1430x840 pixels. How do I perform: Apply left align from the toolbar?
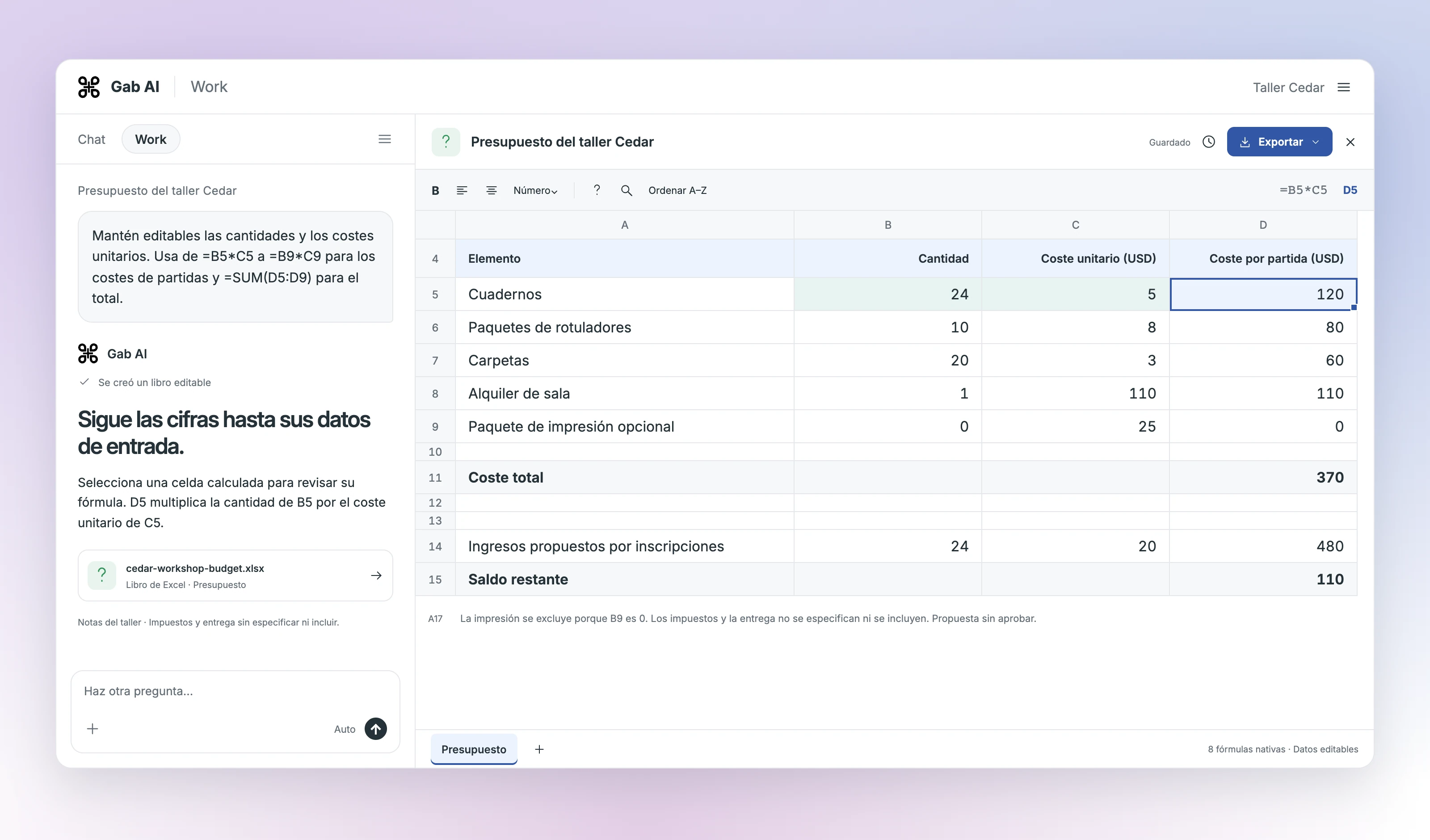[462, 191]
